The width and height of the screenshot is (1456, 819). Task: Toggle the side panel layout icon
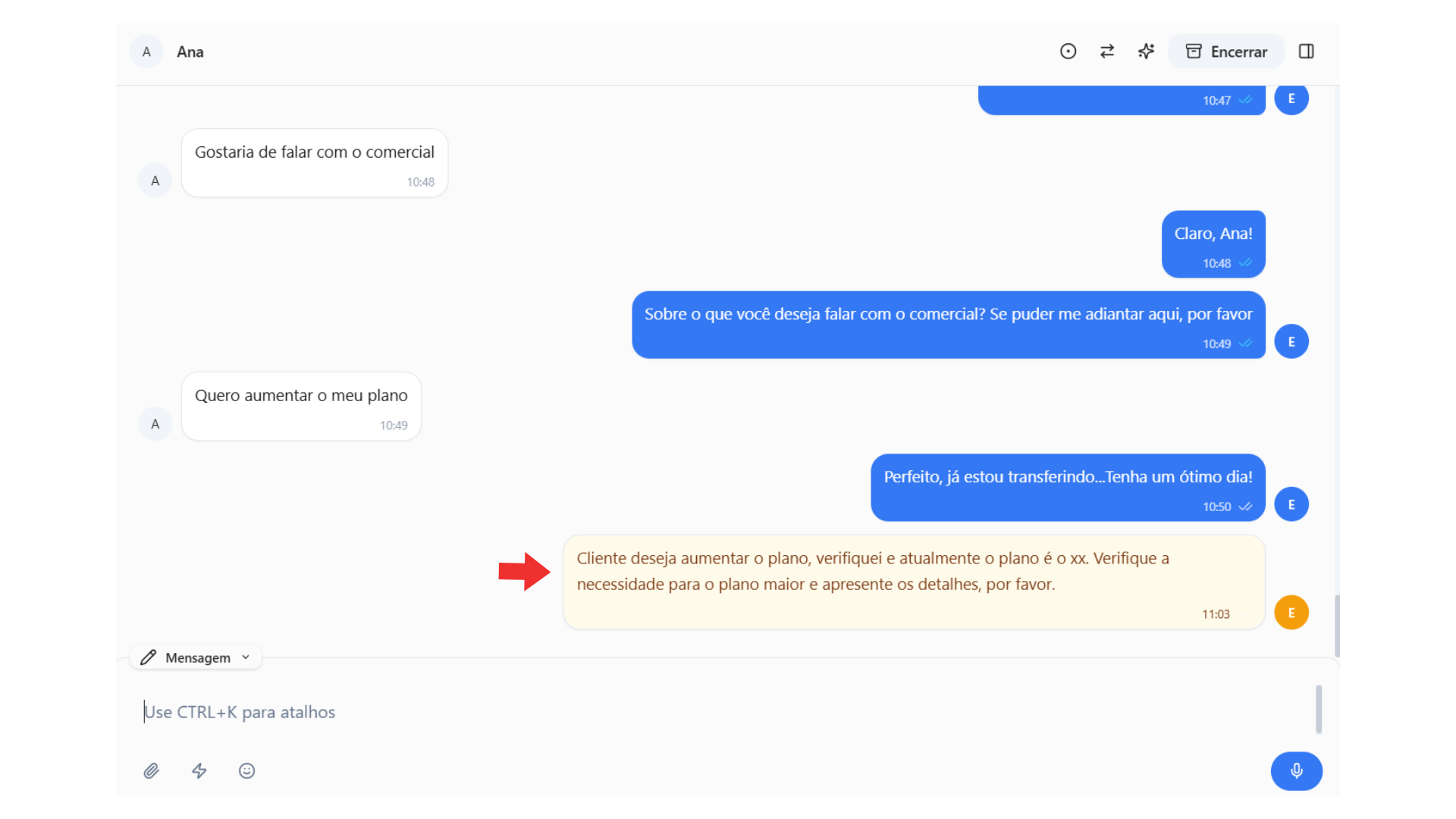point(1306,52)
